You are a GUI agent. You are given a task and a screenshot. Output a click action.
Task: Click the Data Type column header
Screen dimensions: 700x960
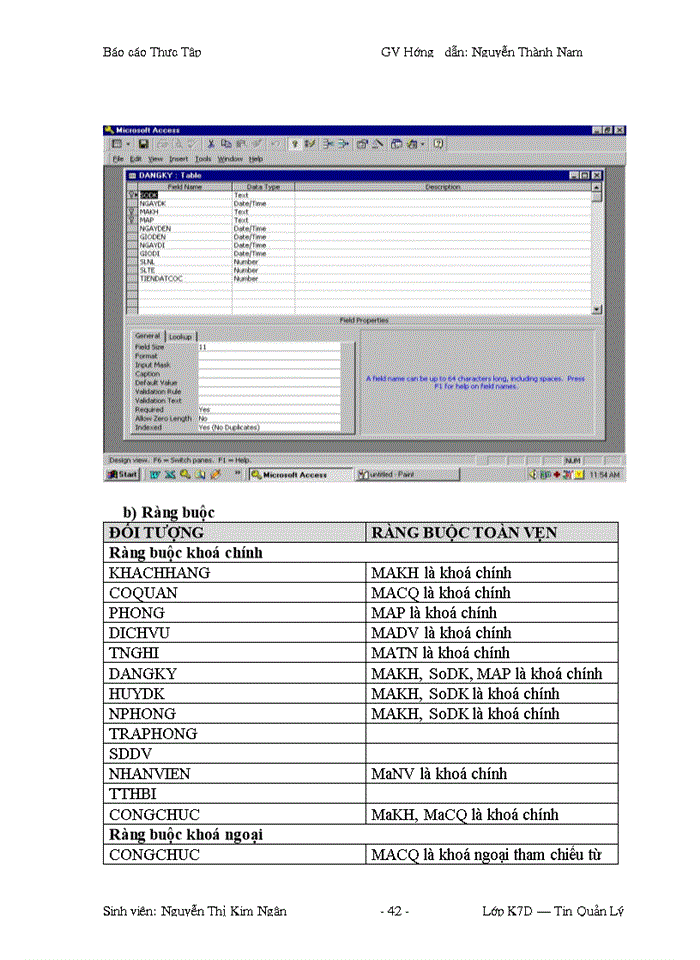263,187
